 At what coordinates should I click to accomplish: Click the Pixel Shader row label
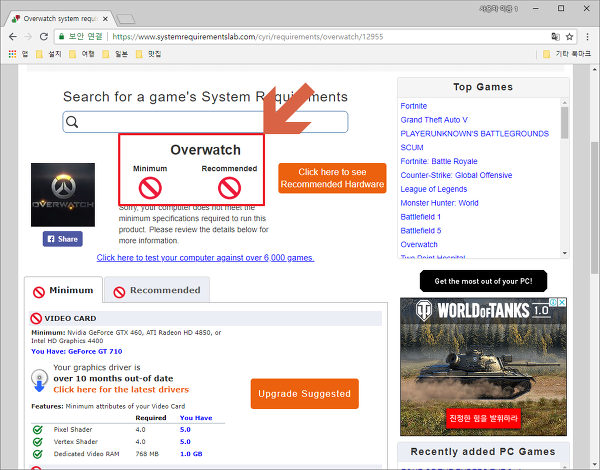73,429
